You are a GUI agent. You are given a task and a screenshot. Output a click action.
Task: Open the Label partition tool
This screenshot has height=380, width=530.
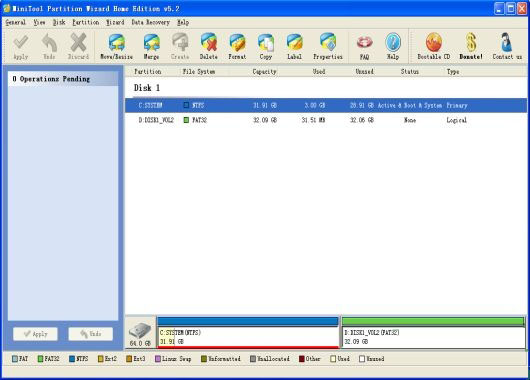[294, 47]
